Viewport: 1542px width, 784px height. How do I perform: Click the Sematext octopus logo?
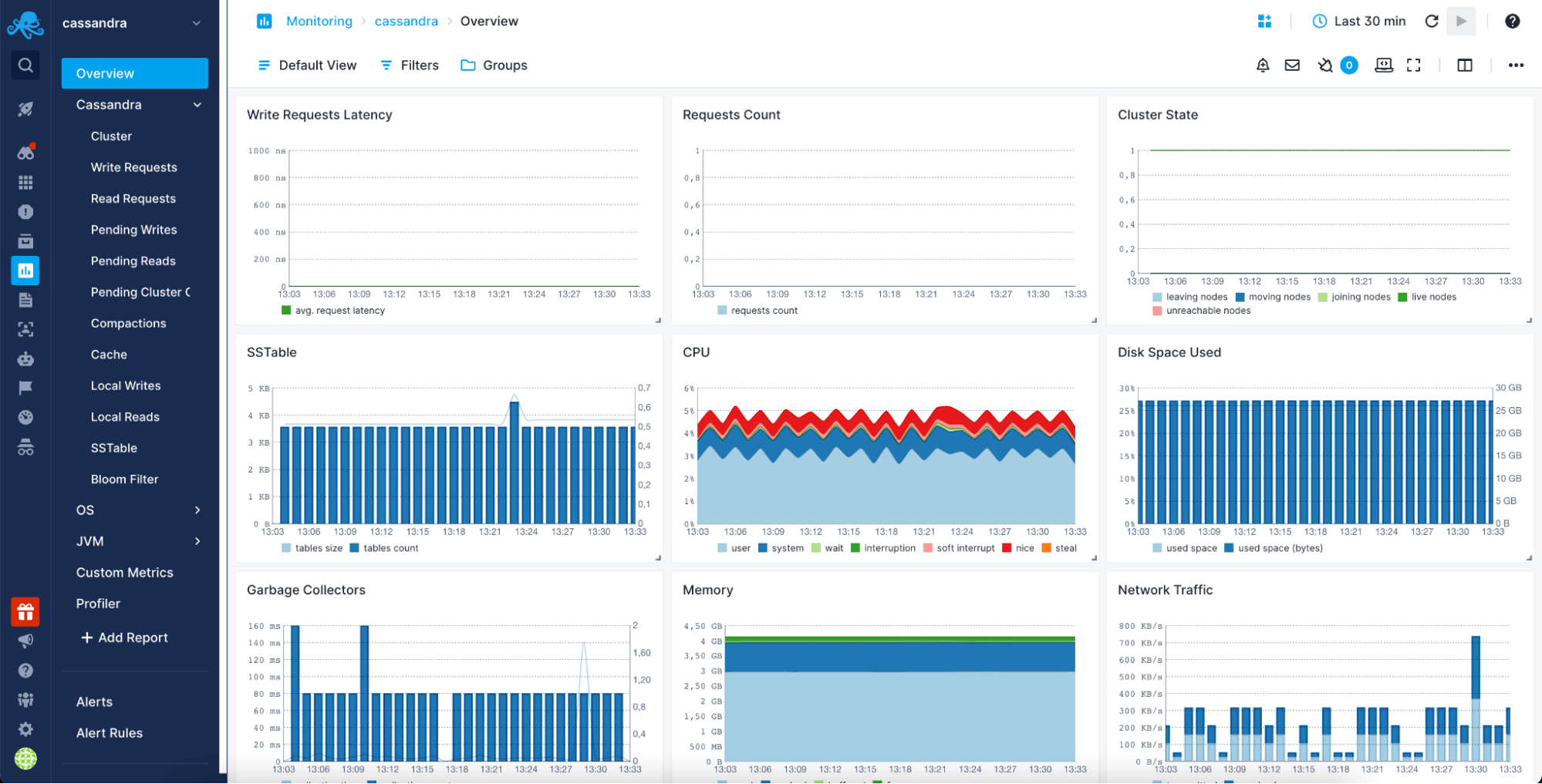25,24
